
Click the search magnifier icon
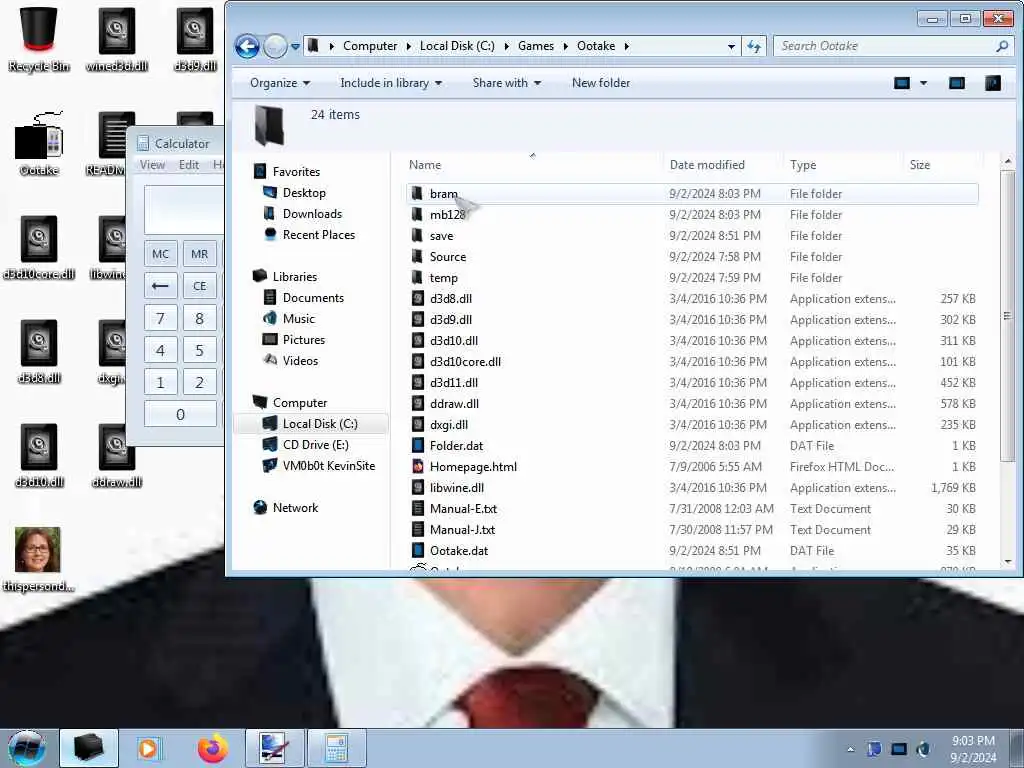pyautogui.click(x=1002, y=46)
